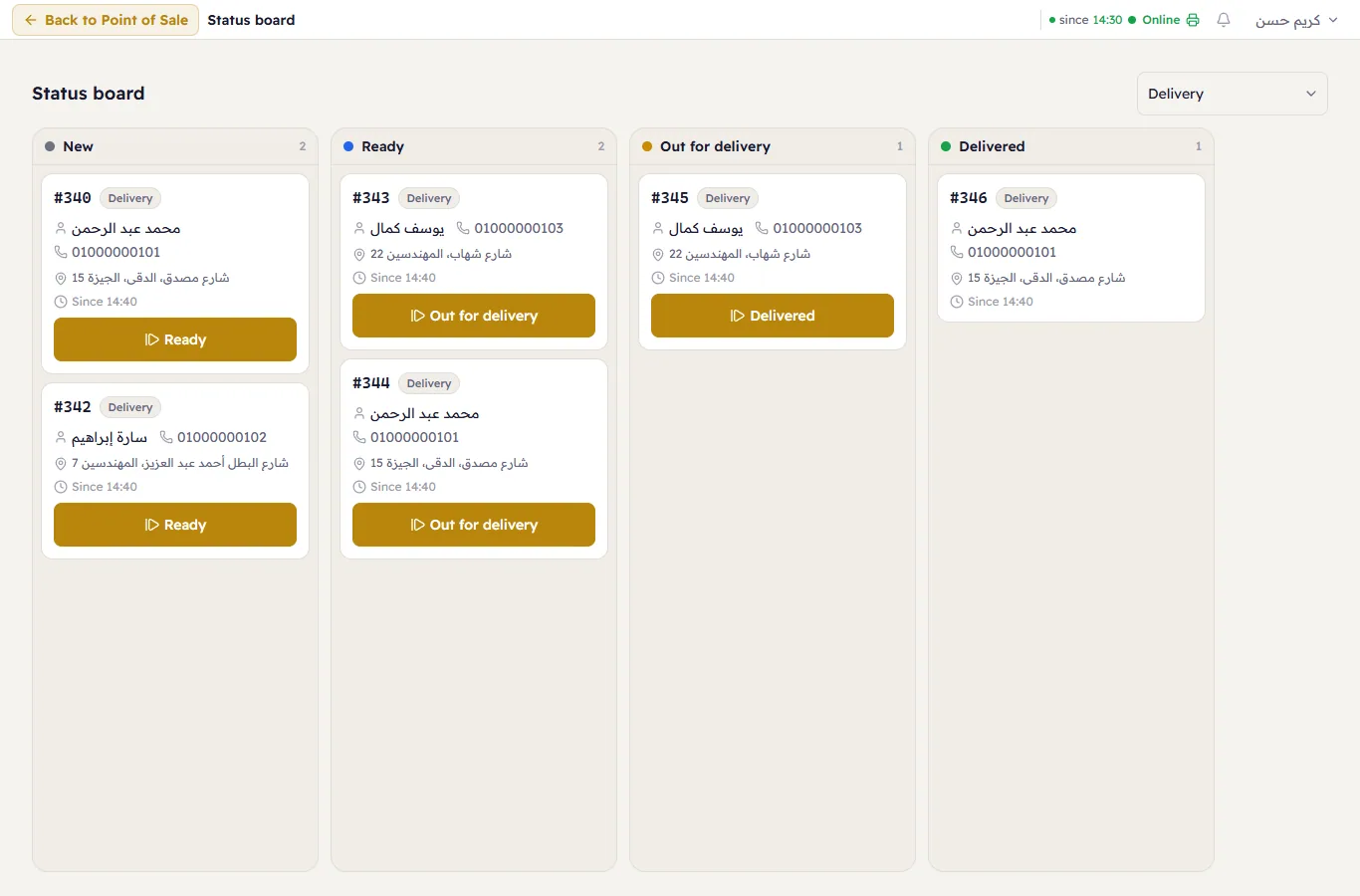
Task: Click the since 14:30 shift indicator
Action: [1086, 20]
